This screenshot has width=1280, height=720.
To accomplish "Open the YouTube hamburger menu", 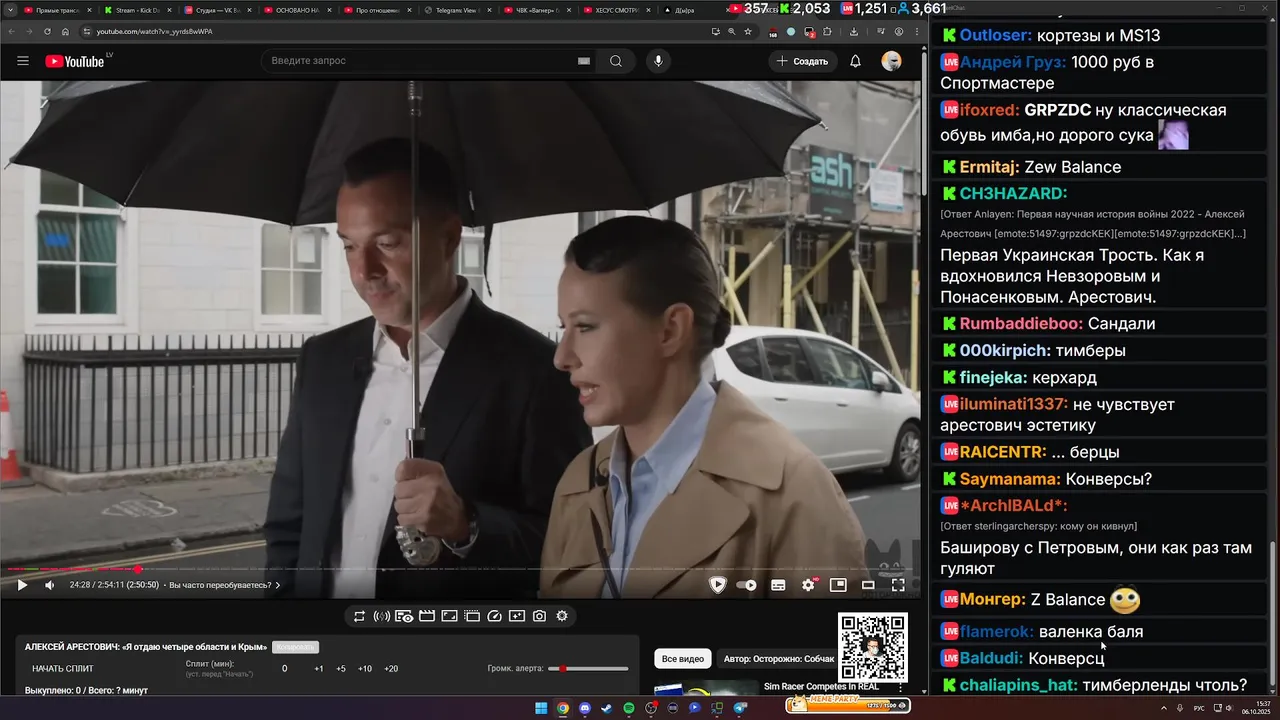I will (22, 61).
